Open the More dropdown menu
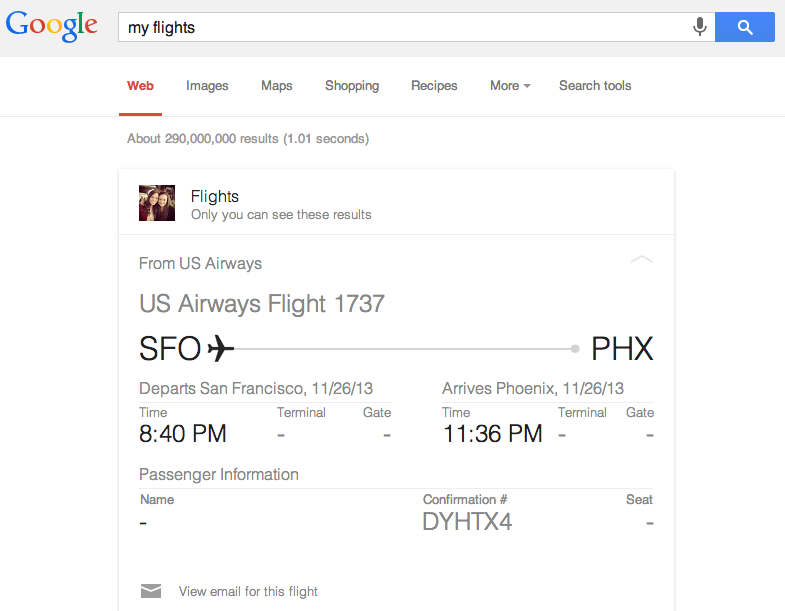785x611 pixels. 510,86
